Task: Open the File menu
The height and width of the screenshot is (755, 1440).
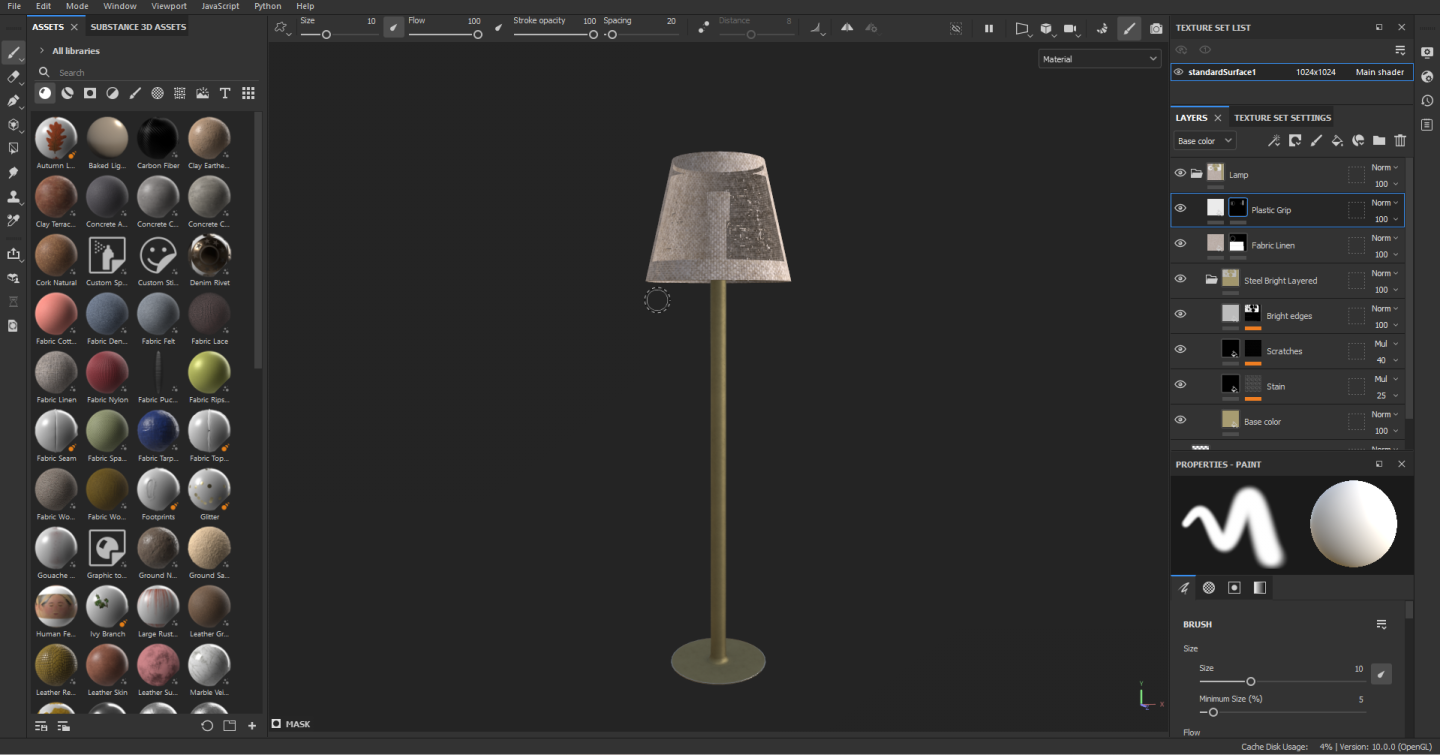Action: click(x=14, y=6)
